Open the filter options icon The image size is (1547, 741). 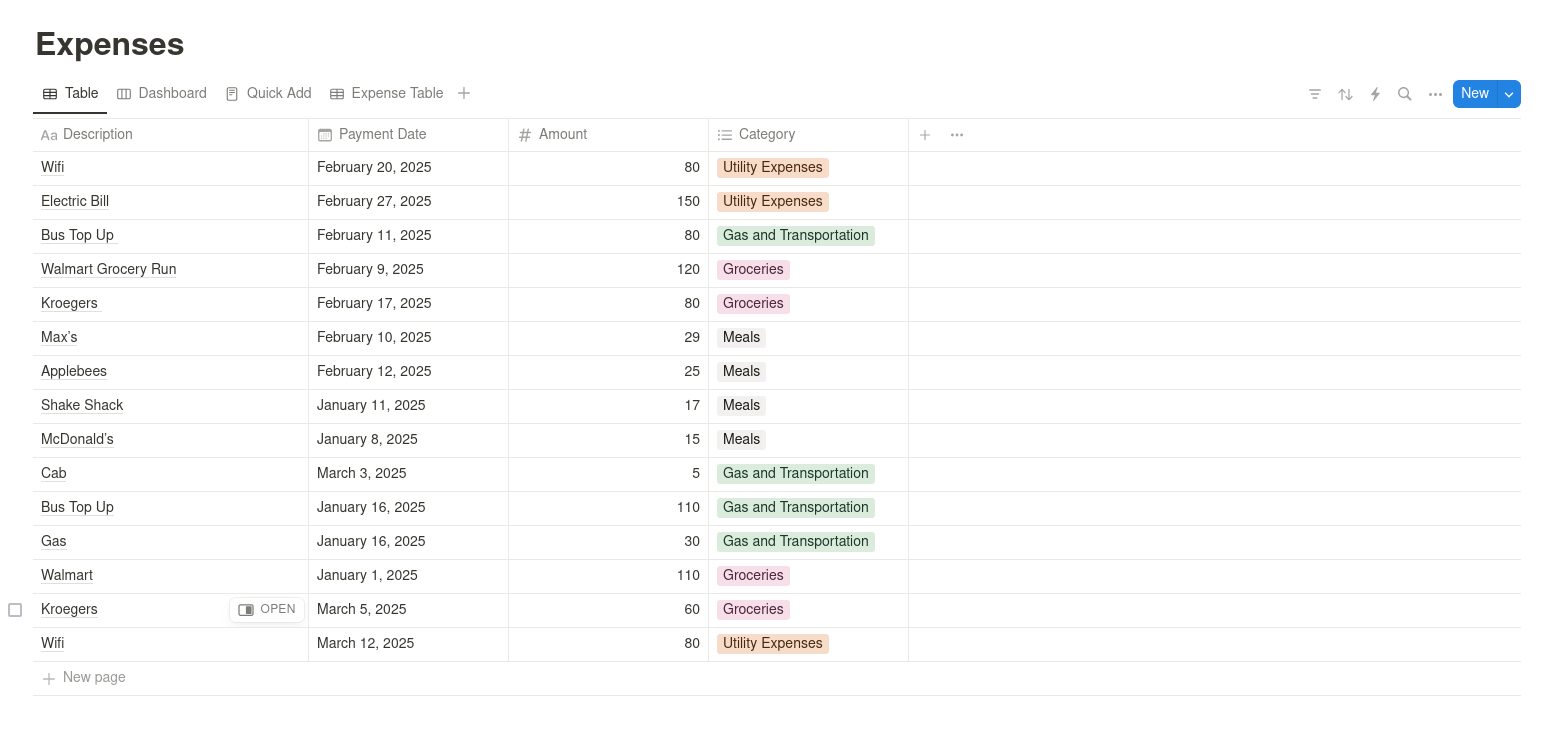click(x=1315, y=93)
